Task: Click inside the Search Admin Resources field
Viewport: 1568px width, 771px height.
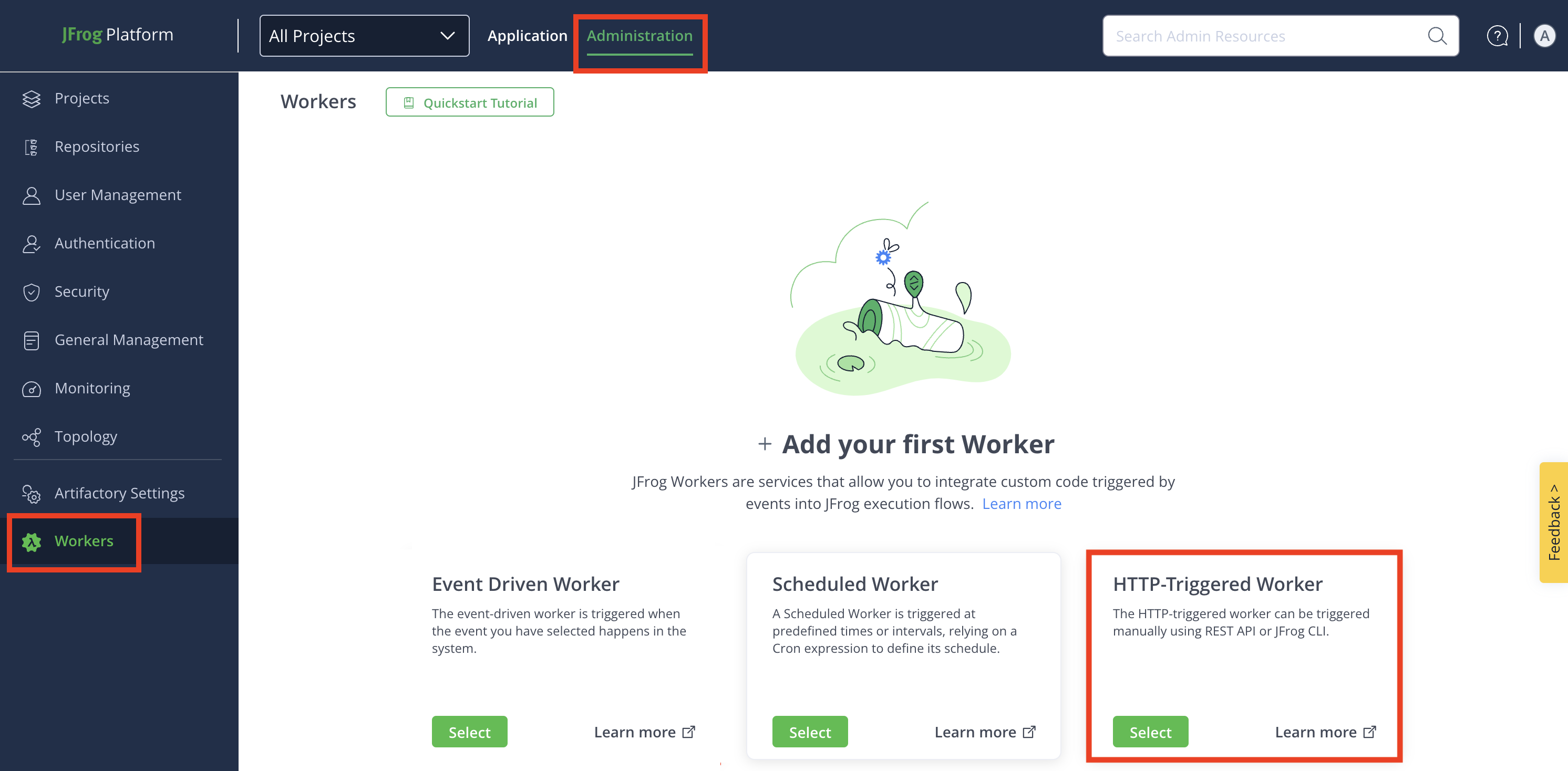Action: click(x=1248, y=36)
